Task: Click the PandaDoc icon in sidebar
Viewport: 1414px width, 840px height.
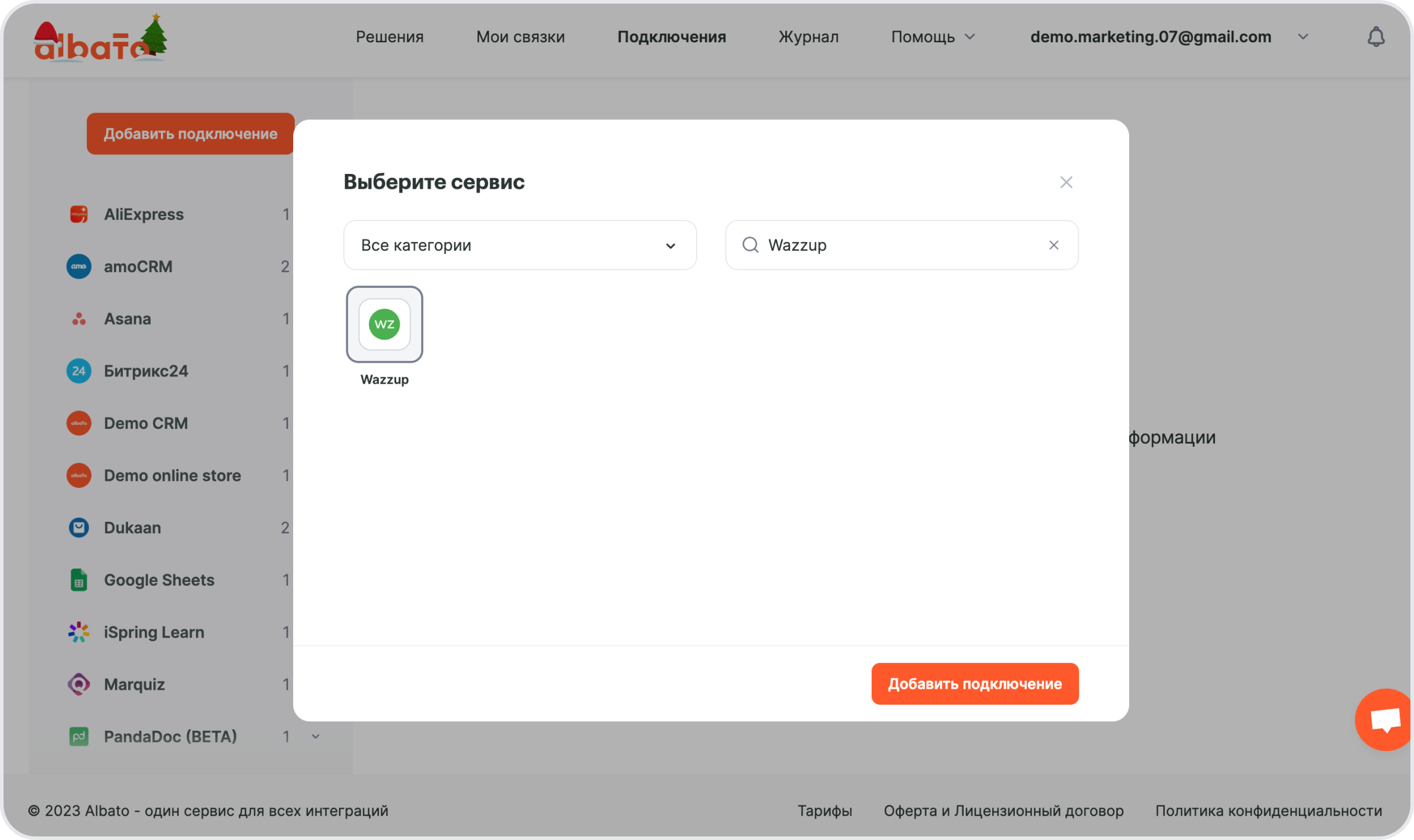Action: (79, 736)
